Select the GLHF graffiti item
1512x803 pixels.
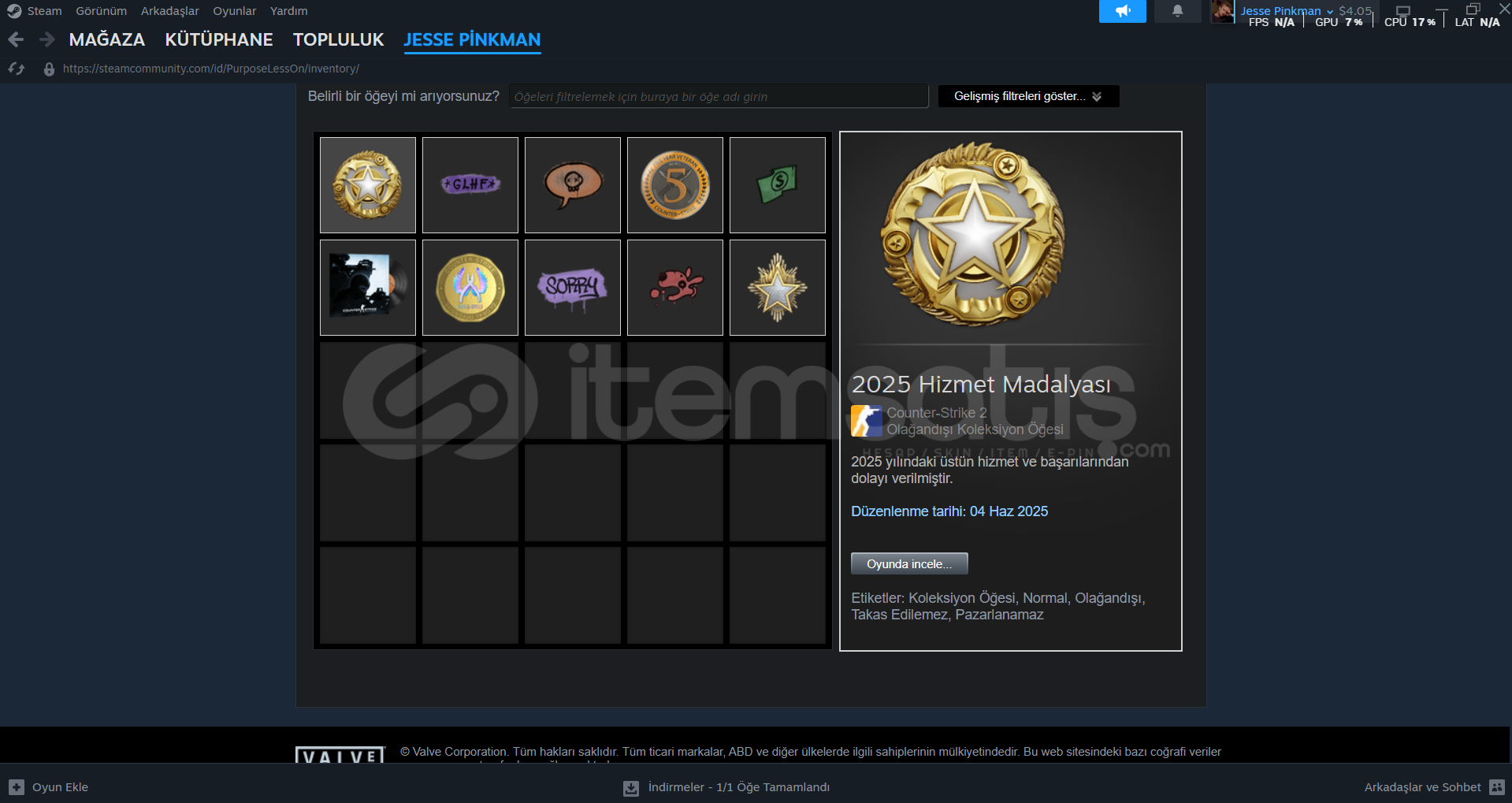(470, 185)
